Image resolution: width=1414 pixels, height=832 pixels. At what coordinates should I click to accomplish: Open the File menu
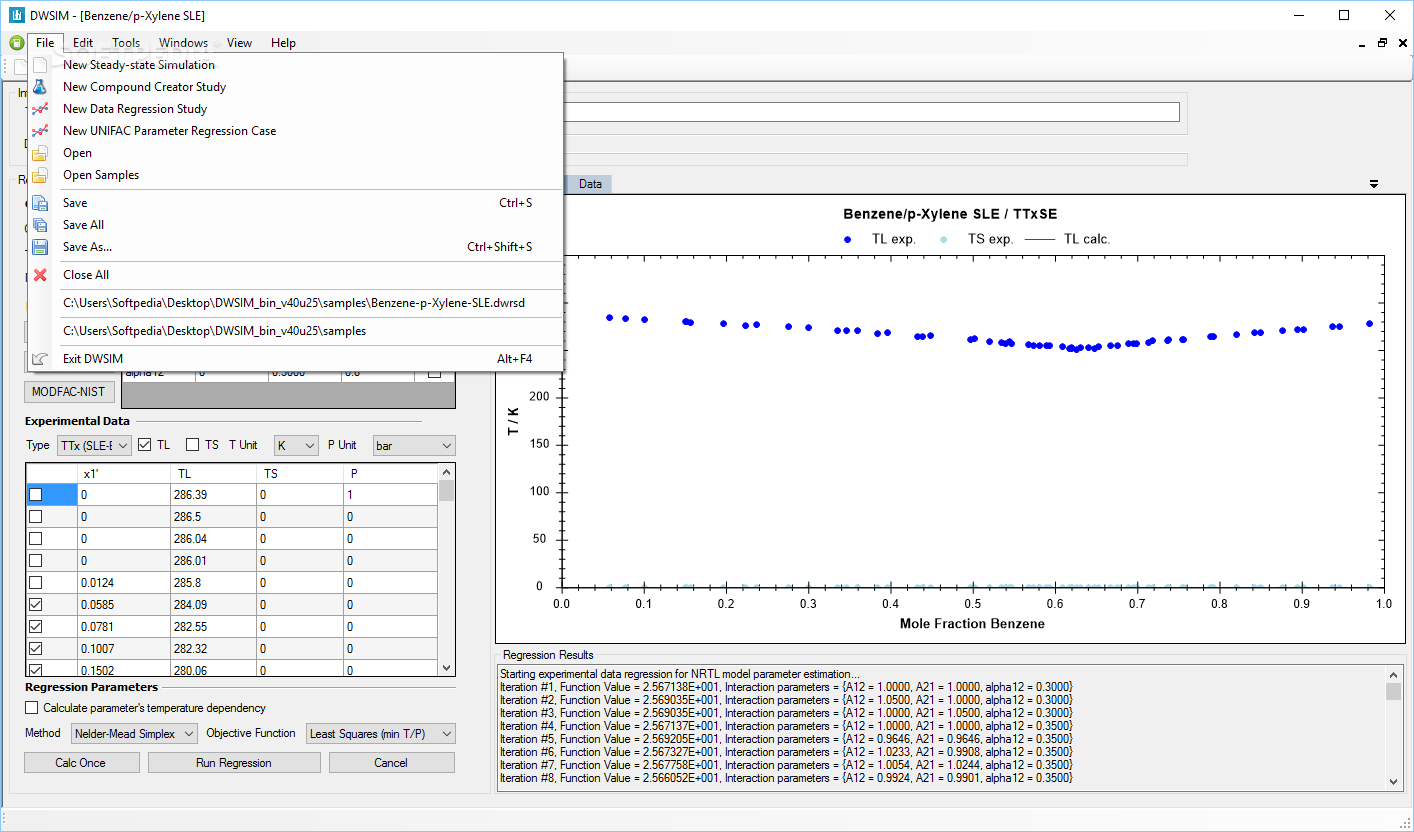pyautogui.click(x=45, y=43)
